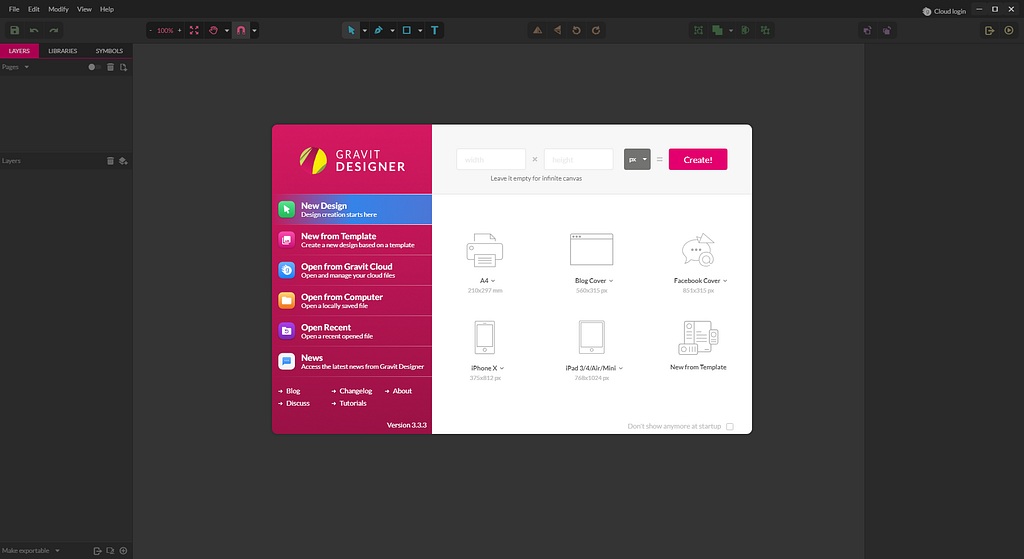Viewport: 1024px width, 559px height.
Task: Click the flip horizontal triangle icon
Action: click(x=557, y=30)
